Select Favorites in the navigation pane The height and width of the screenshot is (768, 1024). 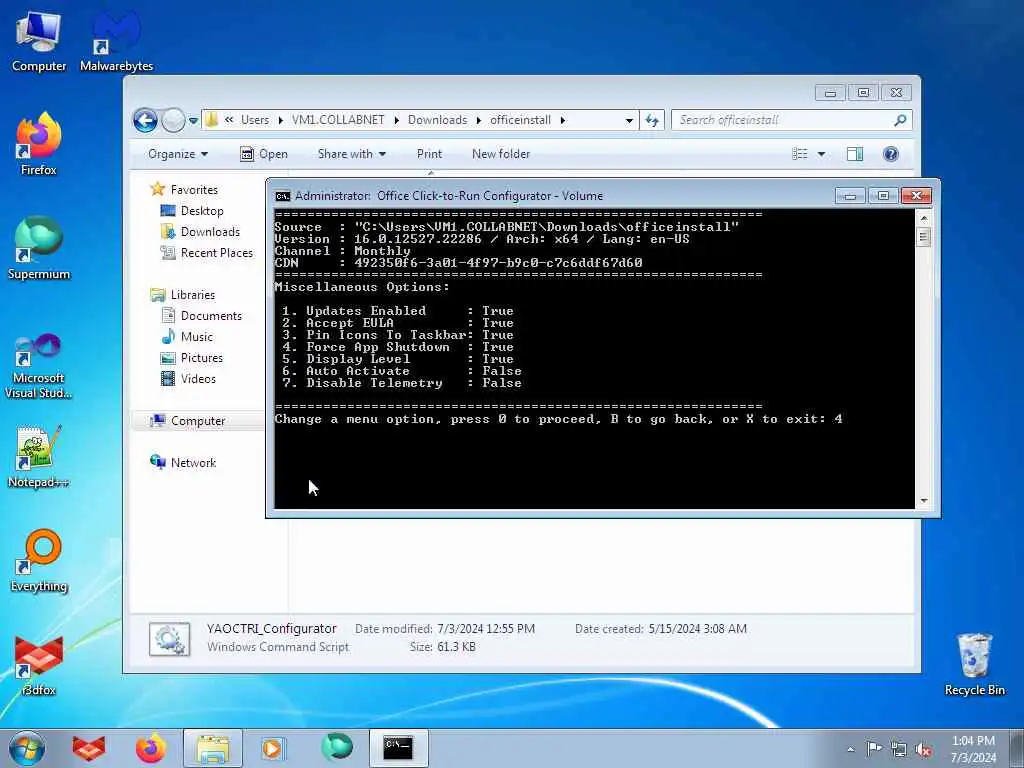click(194, 189)
